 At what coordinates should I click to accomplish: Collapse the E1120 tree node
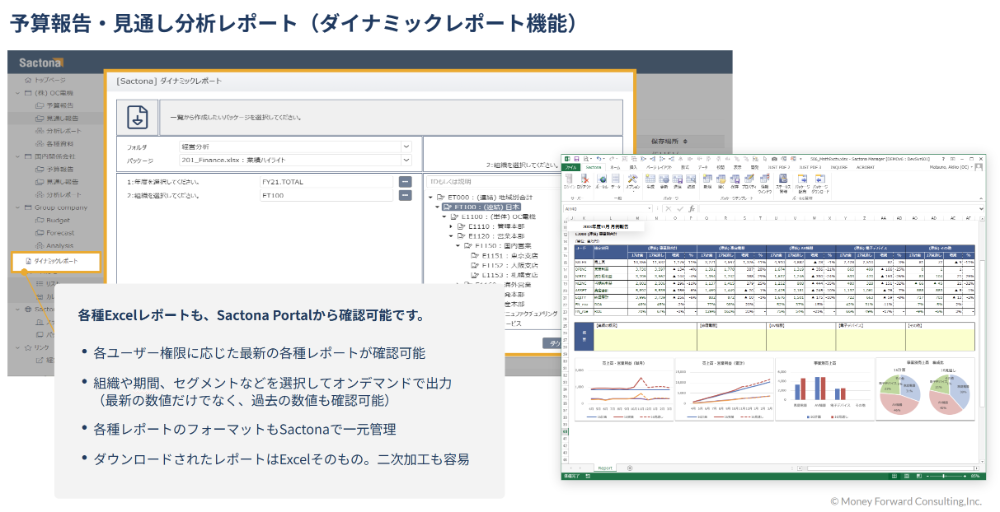click(452, 236)
